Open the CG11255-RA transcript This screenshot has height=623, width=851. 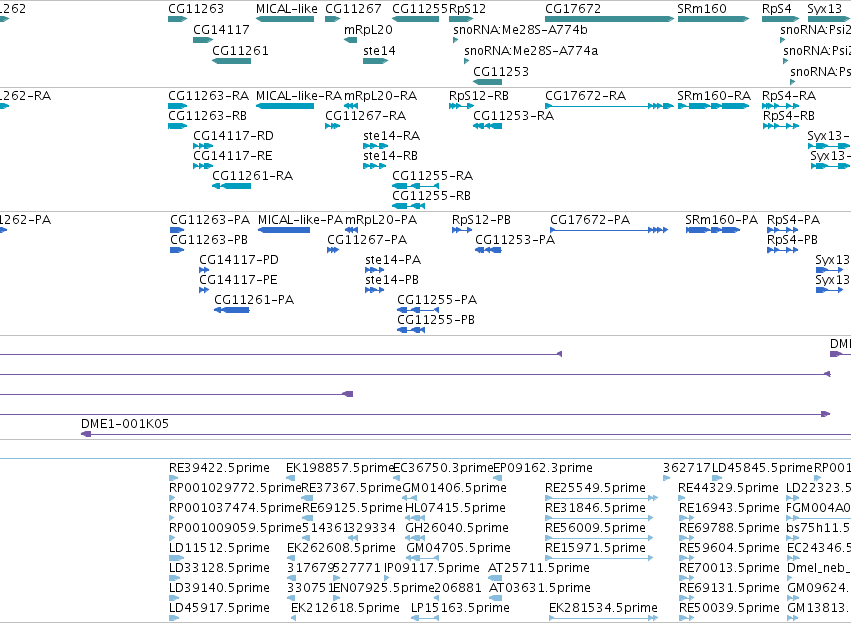(x=415, y=186)
